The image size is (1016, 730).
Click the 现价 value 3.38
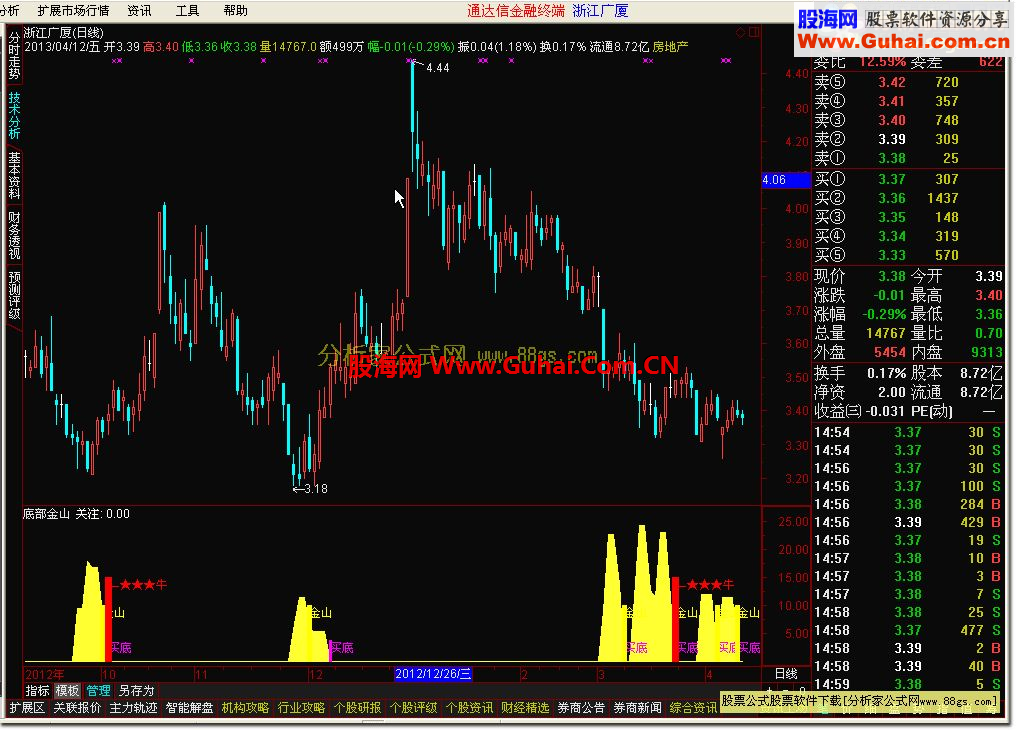pos(892,277)
